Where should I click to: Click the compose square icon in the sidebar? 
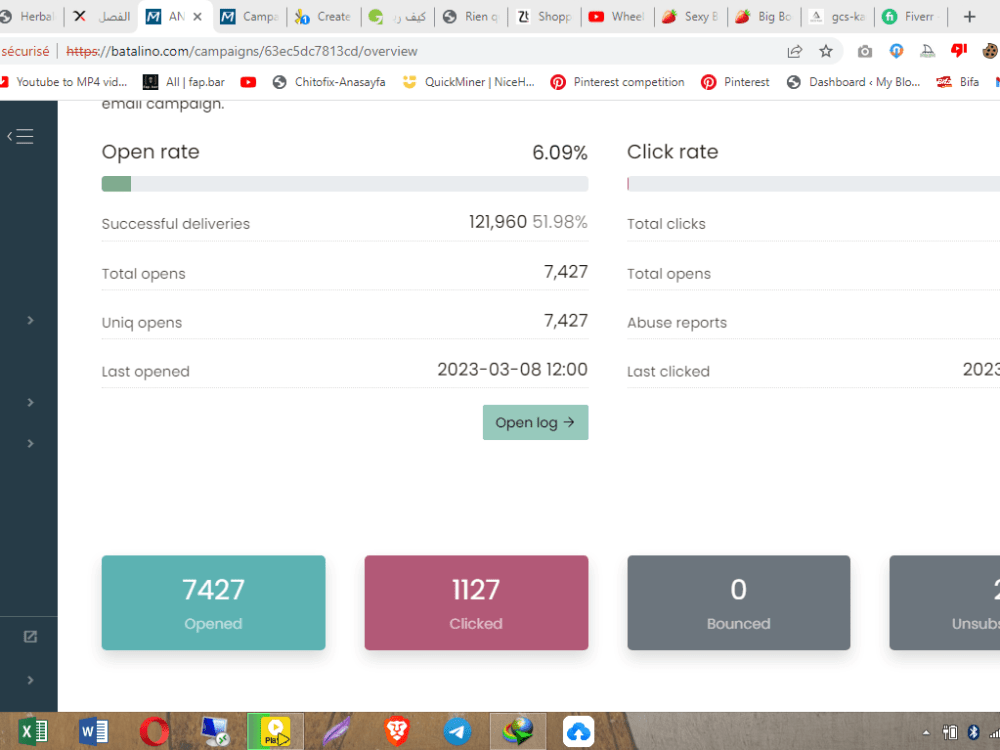(29, 636)
